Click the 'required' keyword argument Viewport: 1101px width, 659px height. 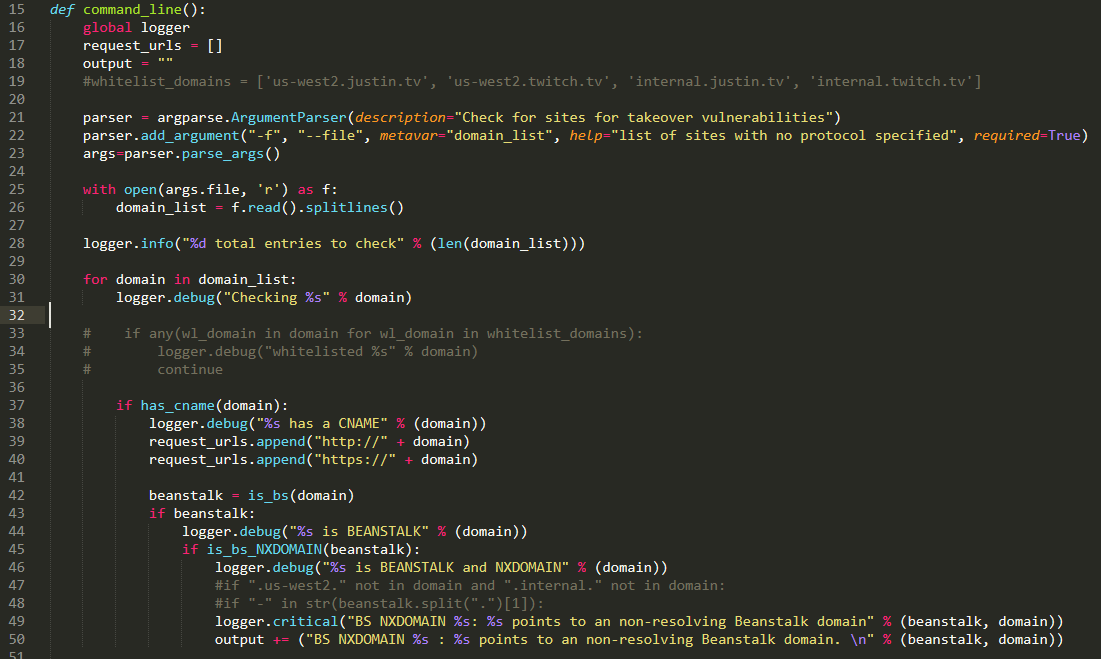point(1006,135)
